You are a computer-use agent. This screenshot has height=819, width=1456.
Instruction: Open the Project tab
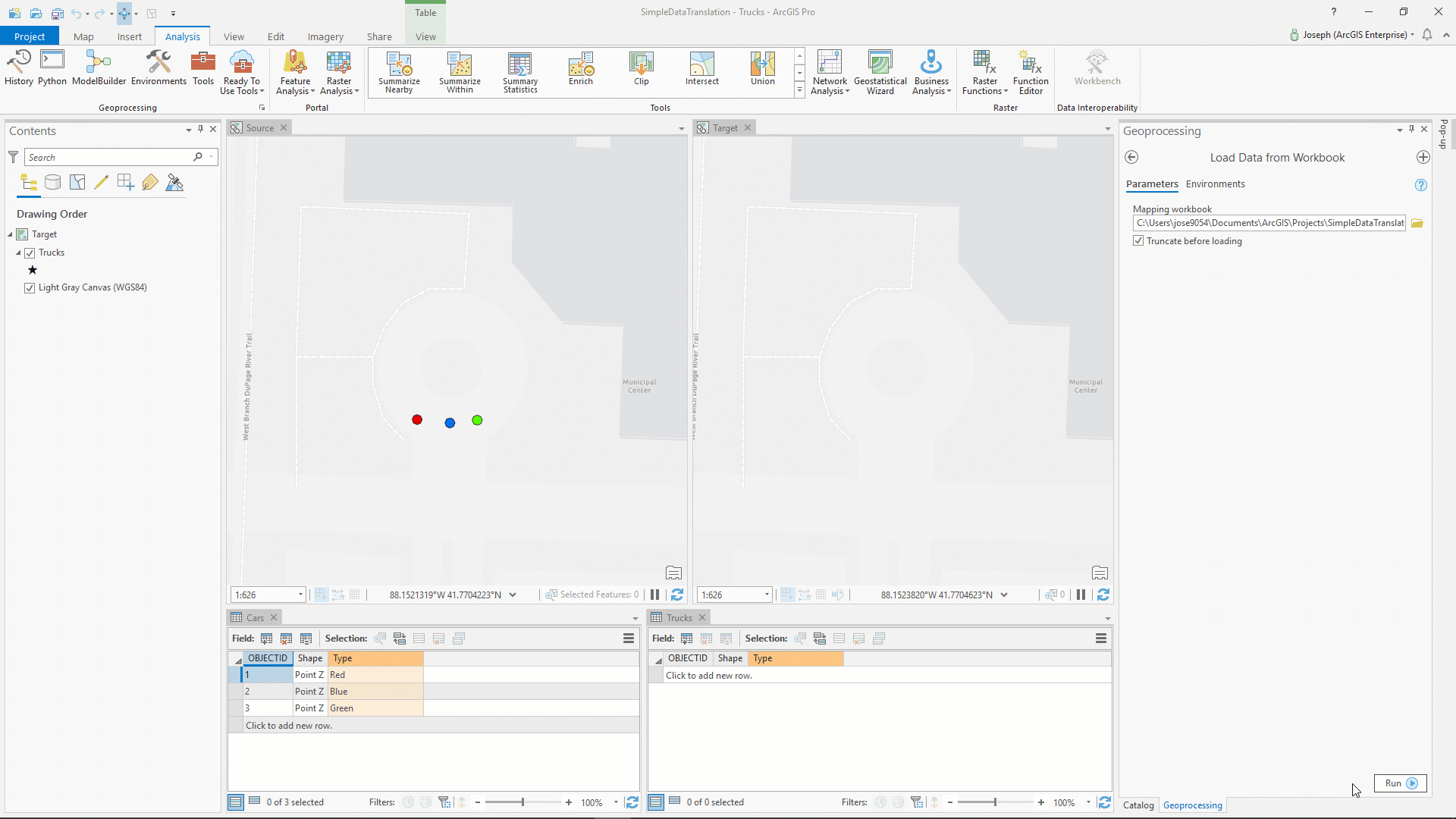pyautogui.click(x=30, y=36)
